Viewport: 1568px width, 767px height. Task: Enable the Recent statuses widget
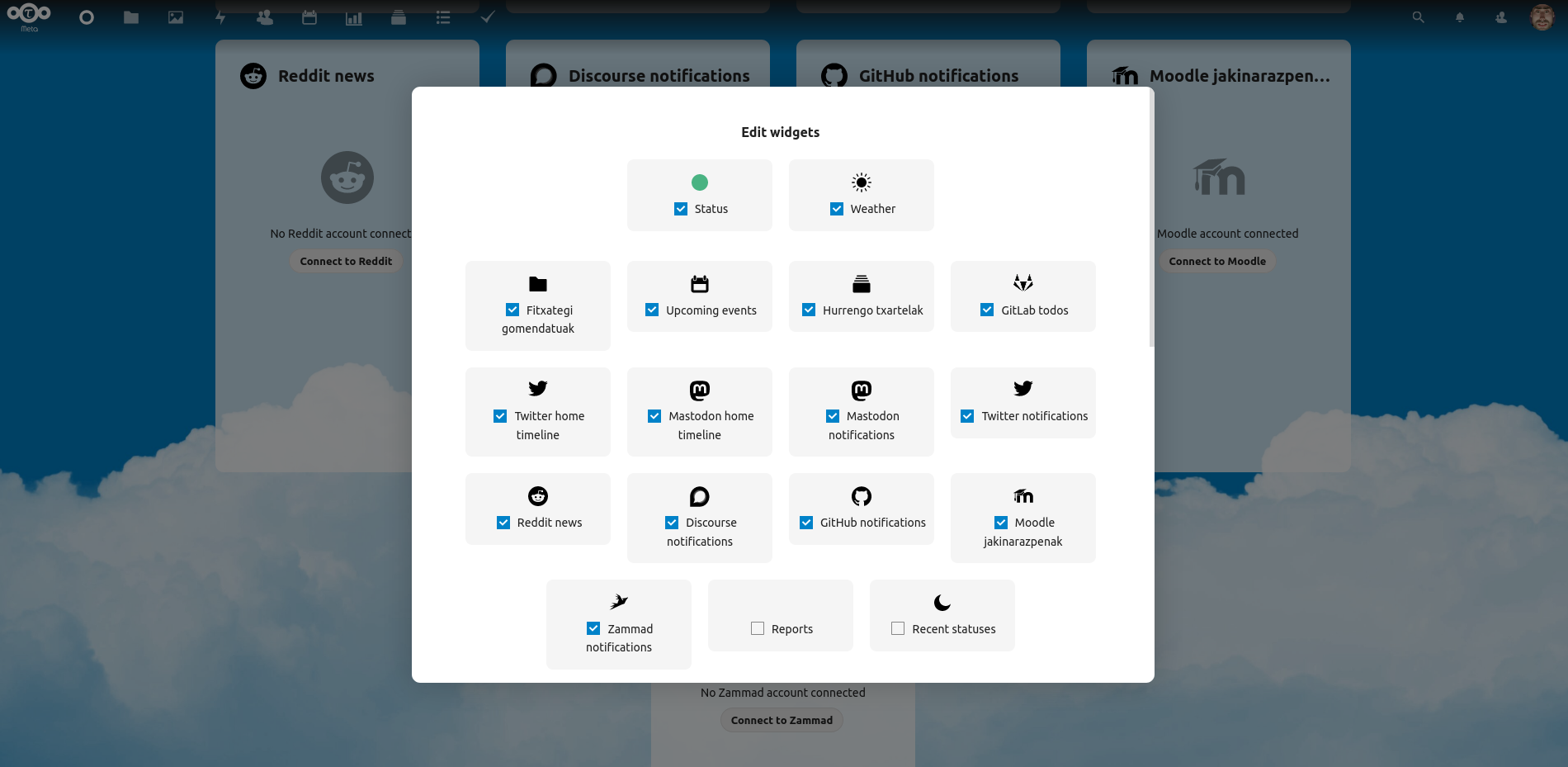click(x=898, y=629)
